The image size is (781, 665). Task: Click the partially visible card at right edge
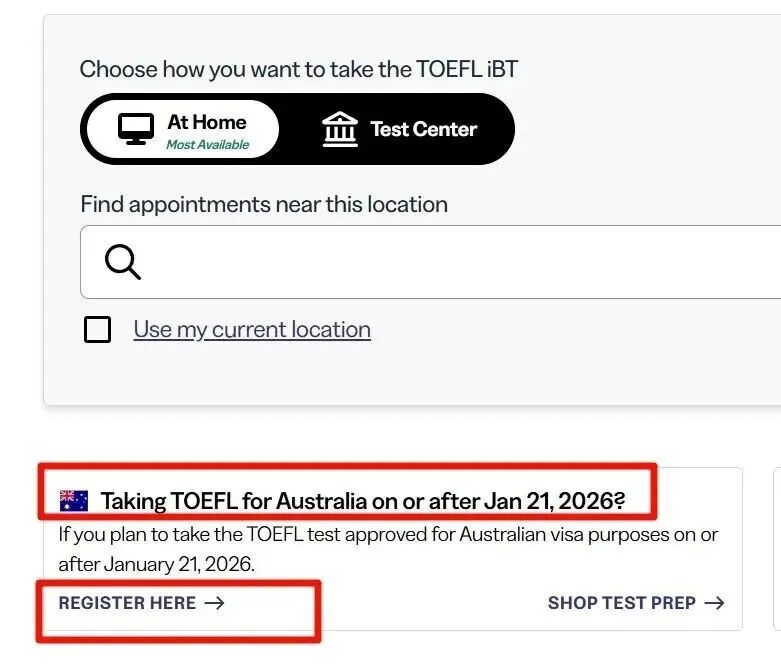click(777, 548)
